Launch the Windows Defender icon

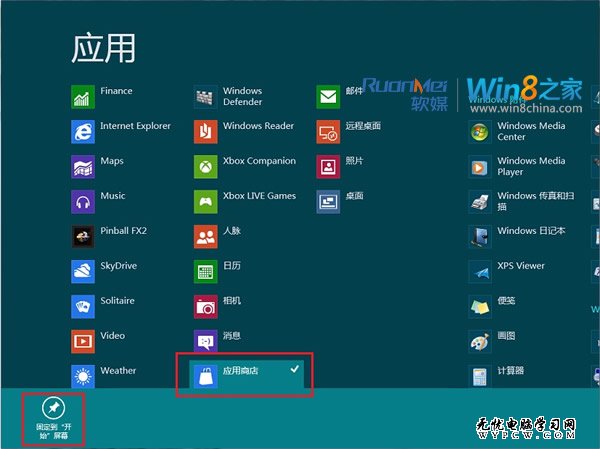205,97
